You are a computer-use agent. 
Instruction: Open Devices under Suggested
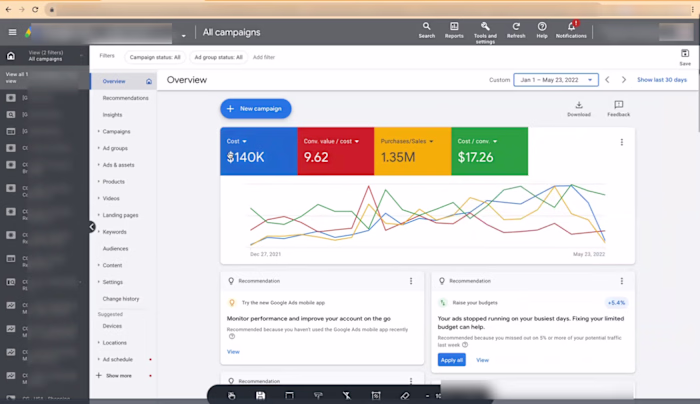click(112, 326)
